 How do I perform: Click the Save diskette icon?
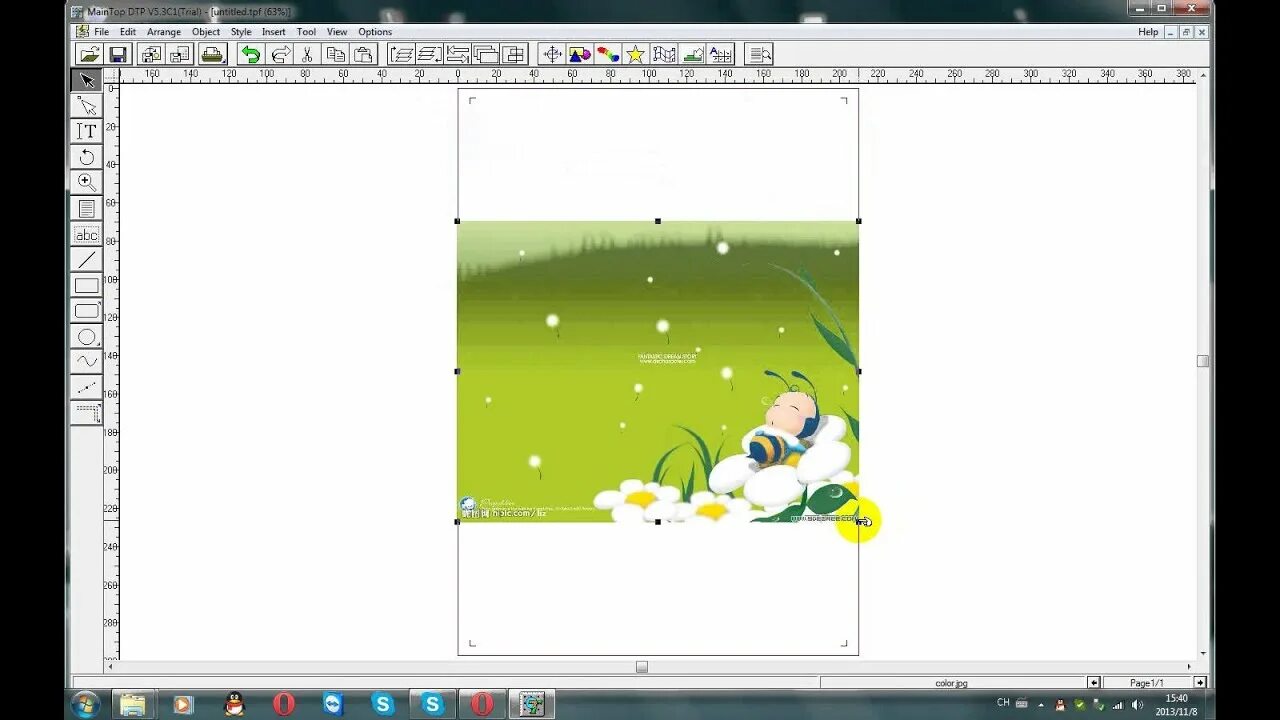(x=117, y=54)
